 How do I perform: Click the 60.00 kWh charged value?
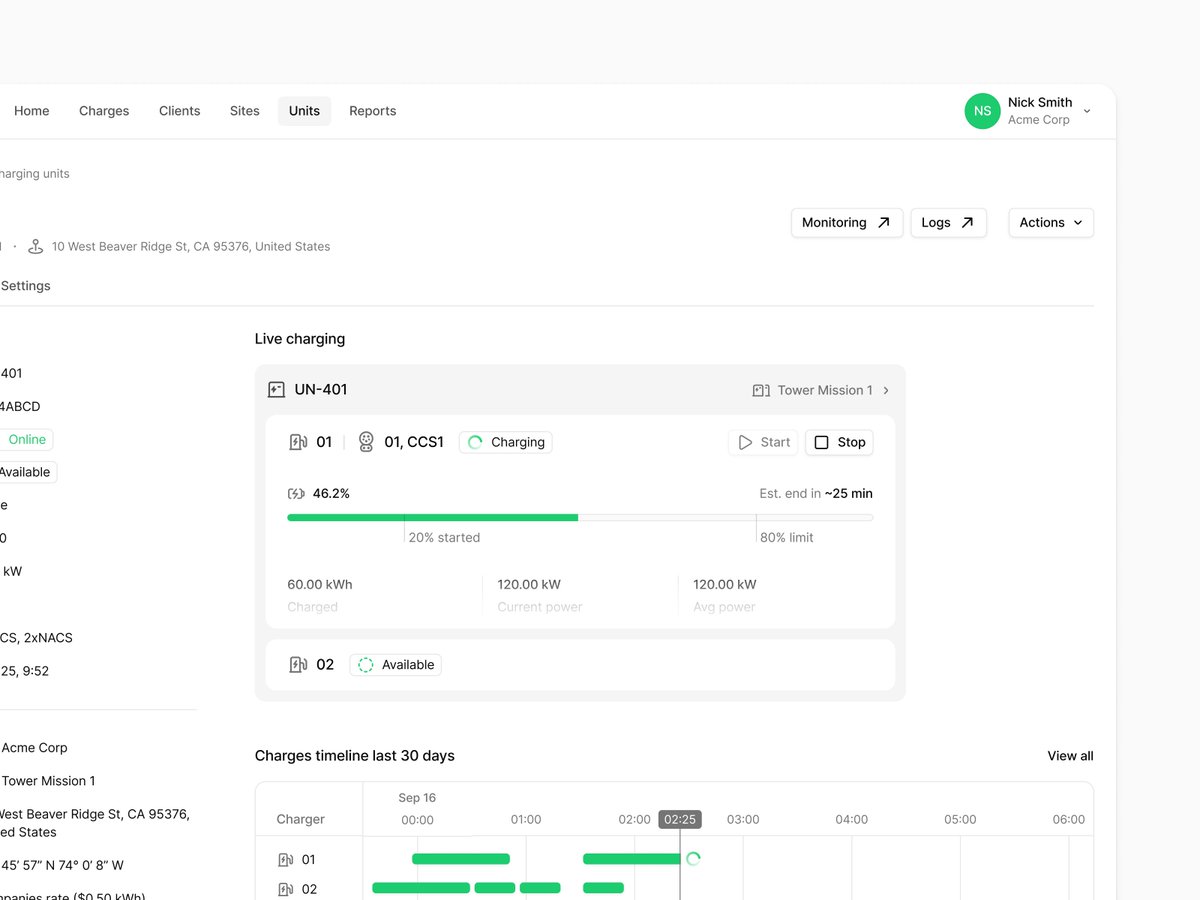pyautogui.click(x=320, y=585)
